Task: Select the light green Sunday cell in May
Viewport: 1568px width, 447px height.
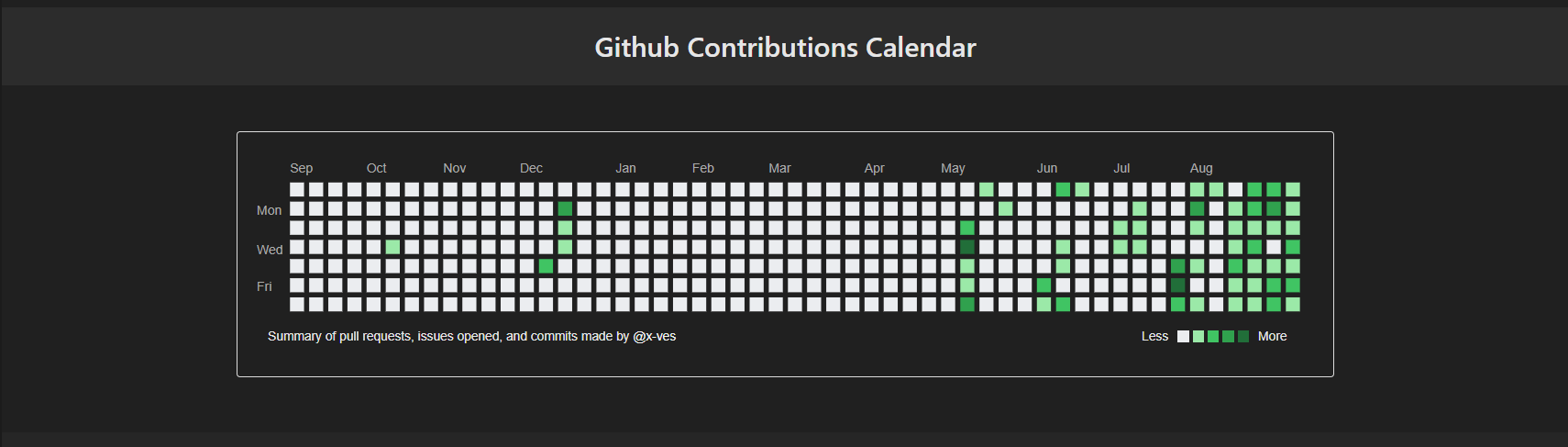Action: pyautogui.click(x=986, y=189)
